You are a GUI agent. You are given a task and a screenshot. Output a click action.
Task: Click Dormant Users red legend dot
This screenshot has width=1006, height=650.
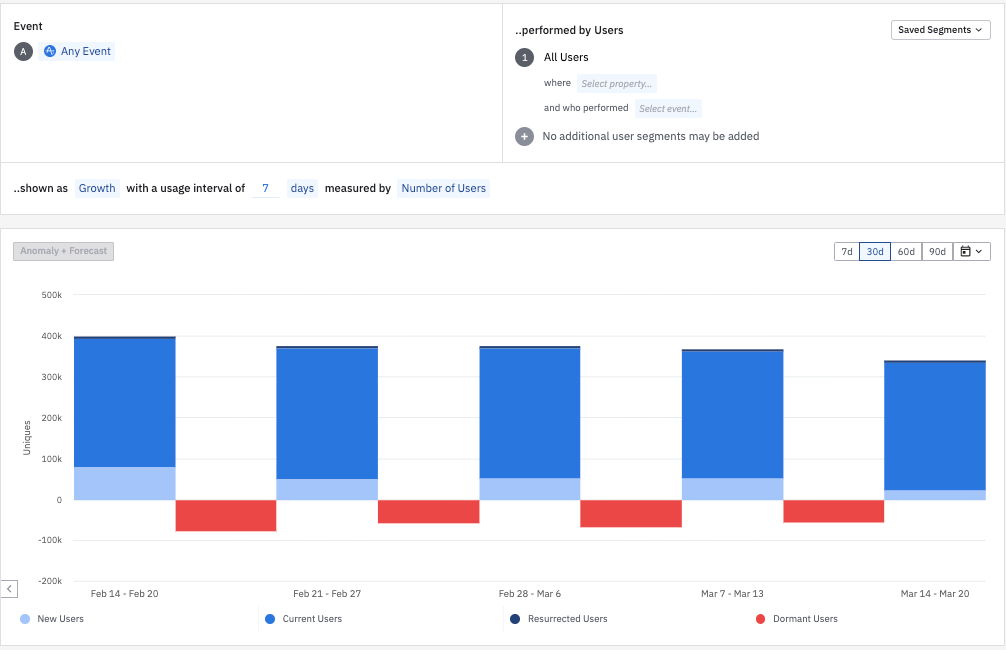(x=762, y=619)
